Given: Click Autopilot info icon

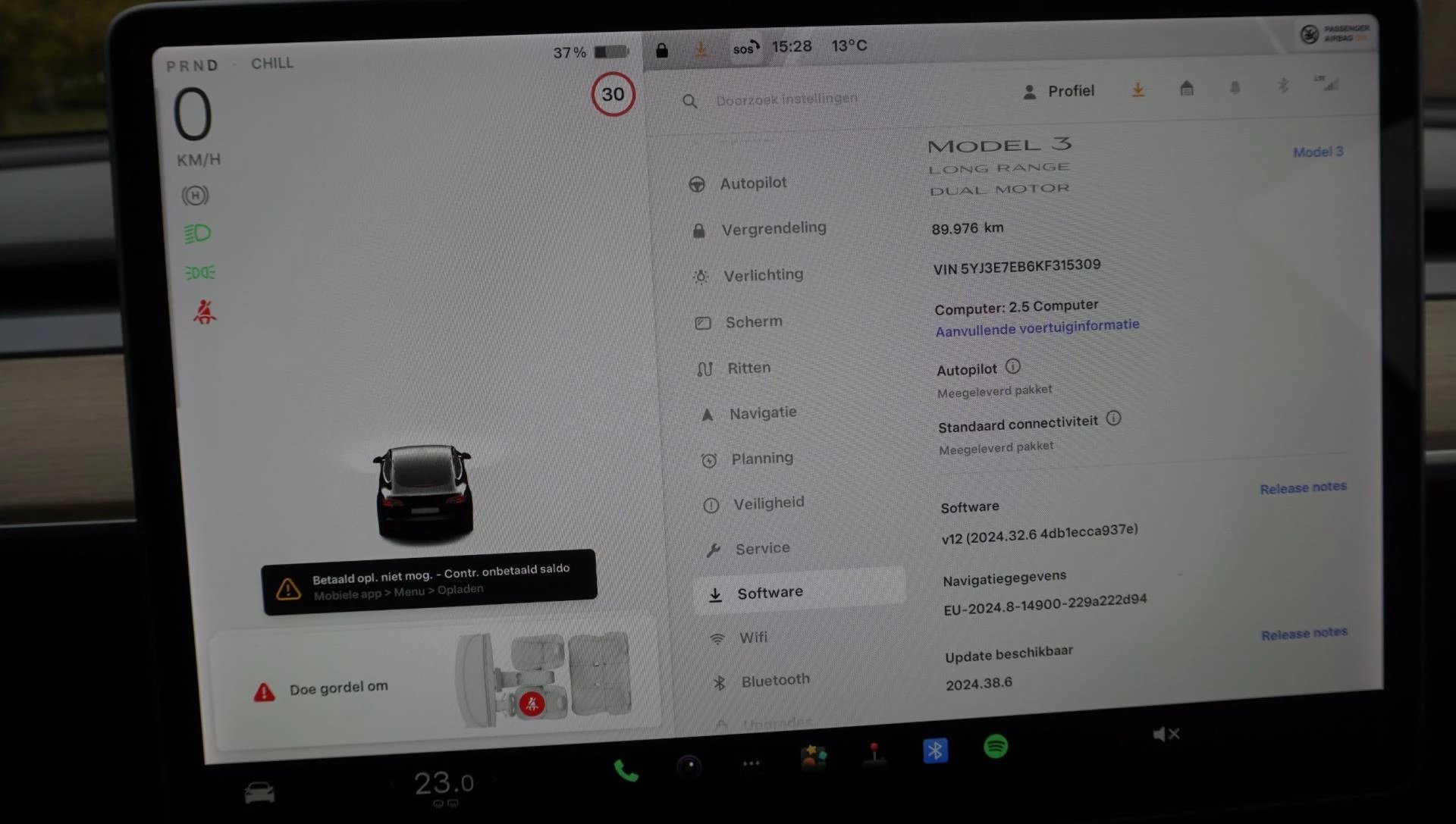Looking at the screenshot, I should click(1012, 367).
